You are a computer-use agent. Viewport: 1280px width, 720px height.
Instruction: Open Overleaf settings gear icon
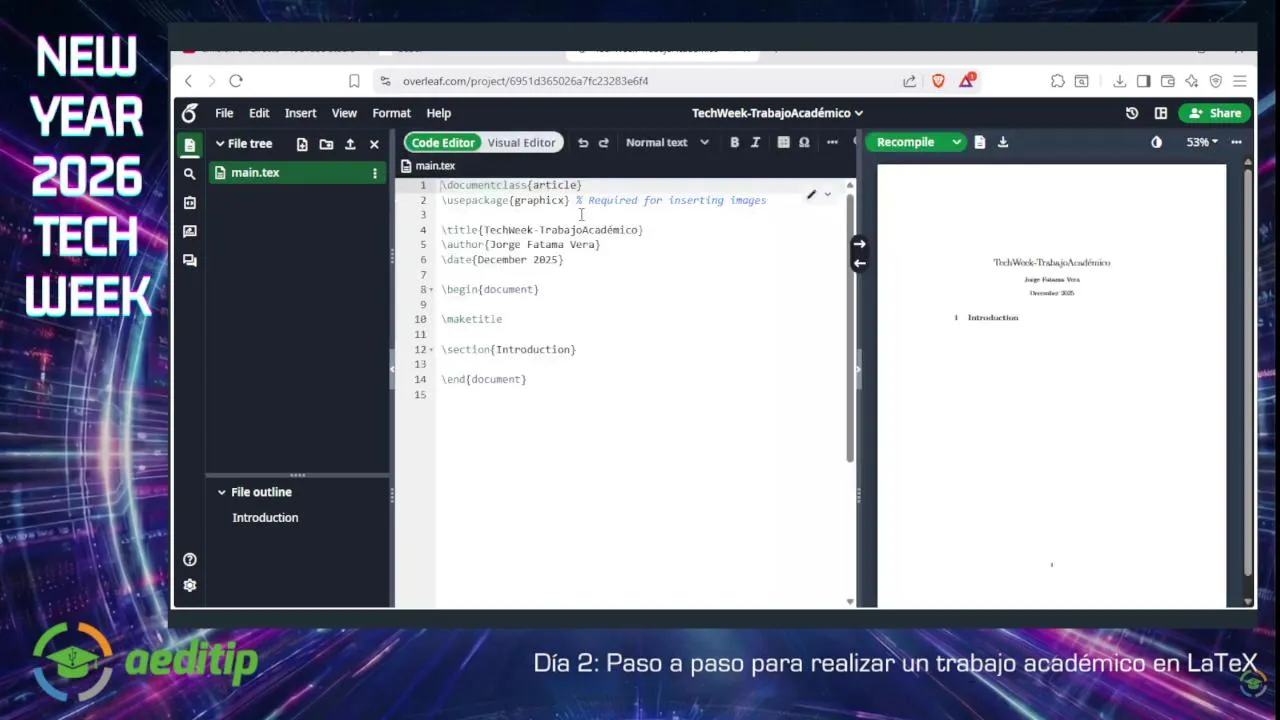tap(190, 585)
